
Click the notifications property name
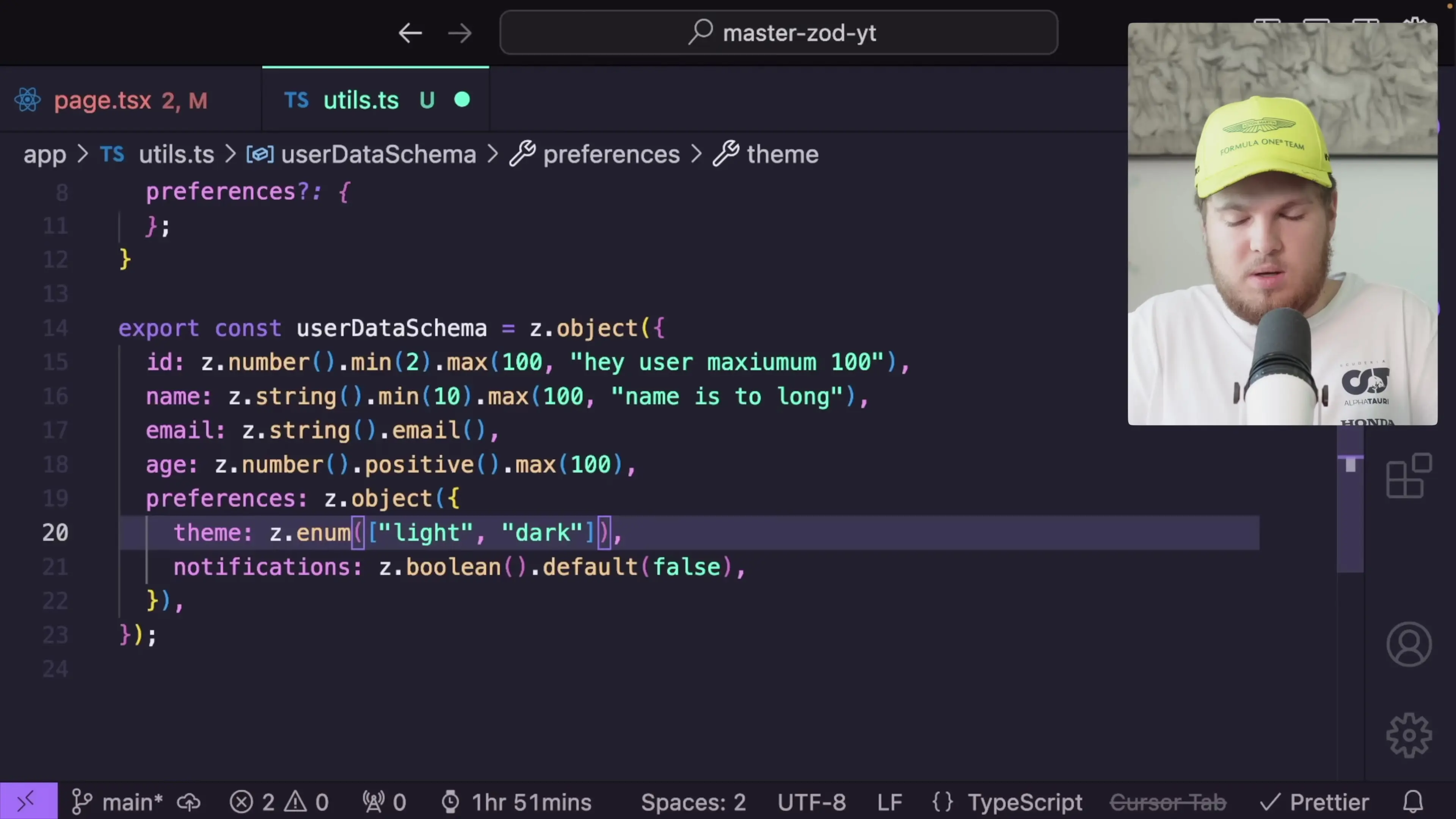[x=262, y=567]
